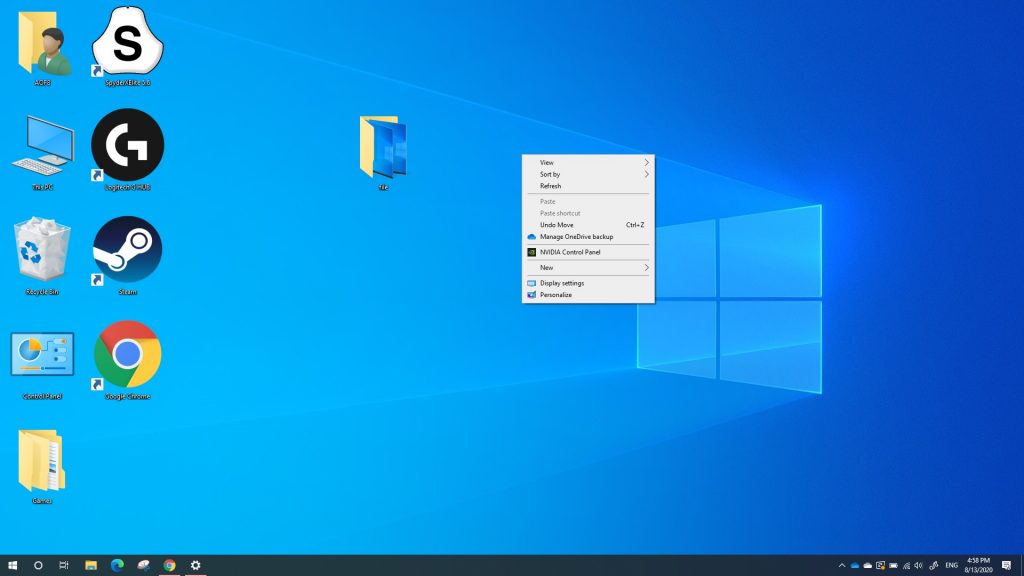Image resolution: width=1024 pixels, height=576 pixels.
Task: Launch Microsoft Edge from the taskbar
Action: [x=117, y=566]
